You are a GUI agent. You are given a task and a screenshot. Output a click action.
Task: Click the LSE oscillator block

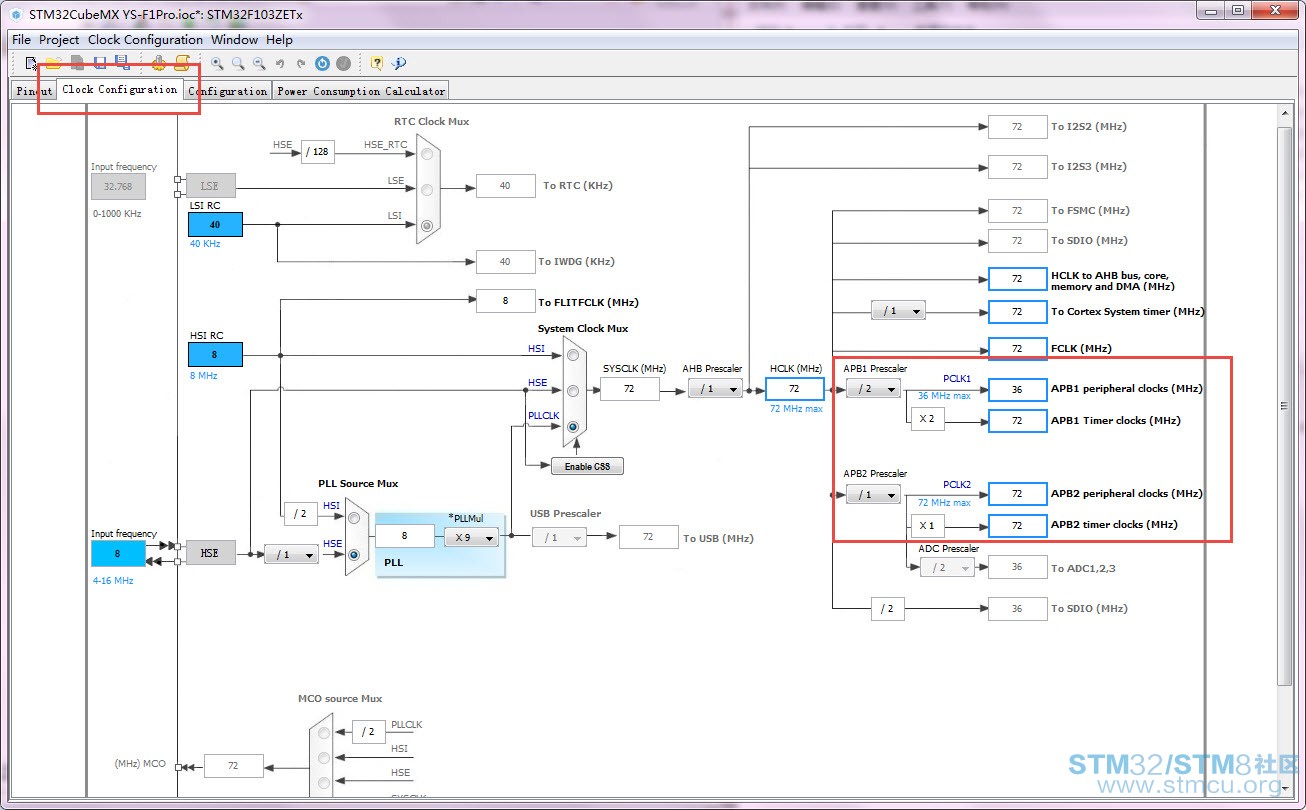point(210,185)
